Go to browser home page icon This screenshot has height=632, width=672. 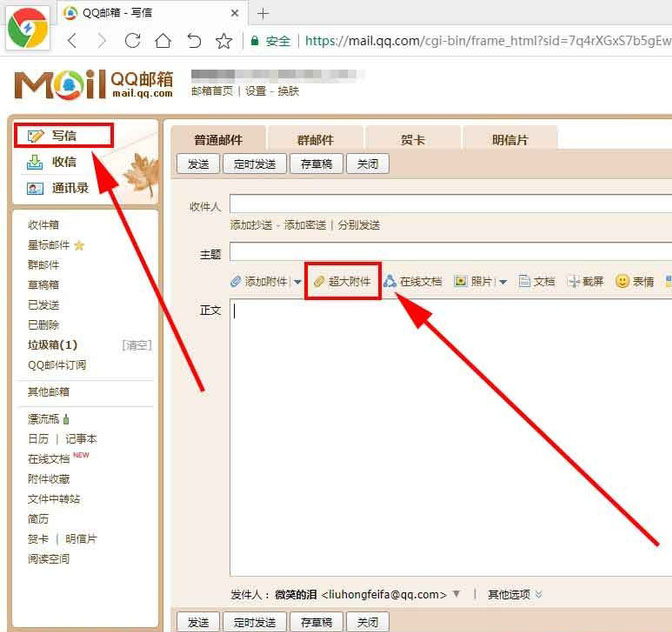pos(163,41)
